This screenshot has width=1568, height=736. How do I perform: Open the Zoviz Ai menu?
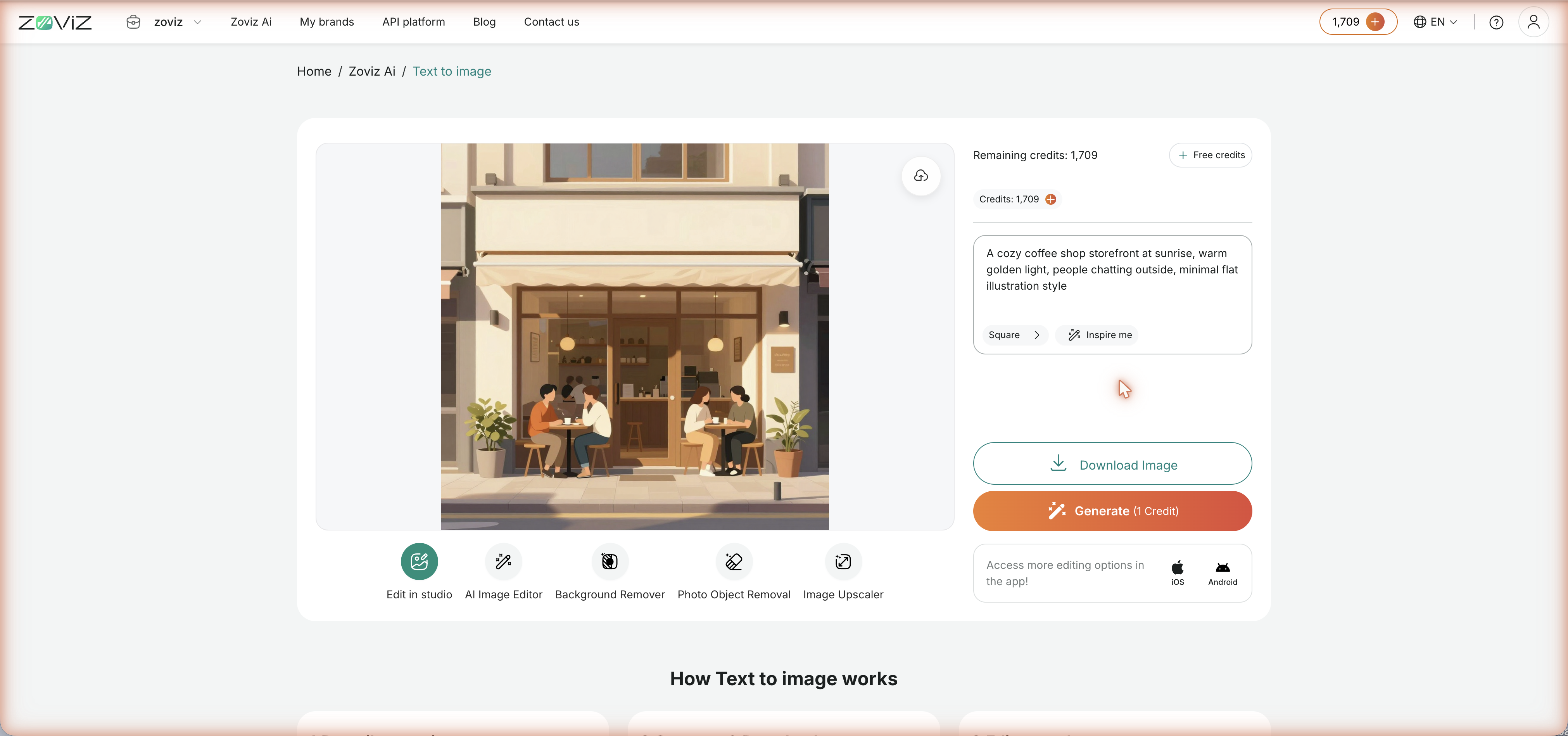(x=251, y=22)
